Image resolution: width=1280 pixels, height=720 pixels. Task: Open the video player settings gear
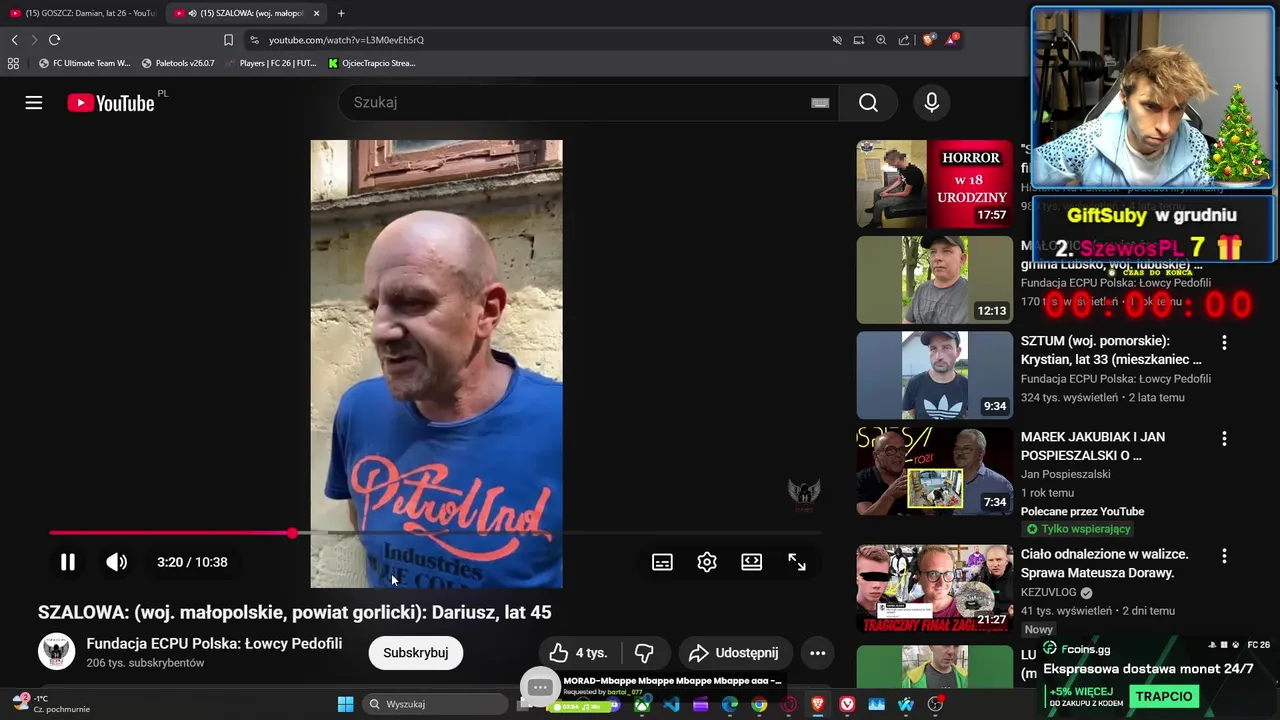707,562
